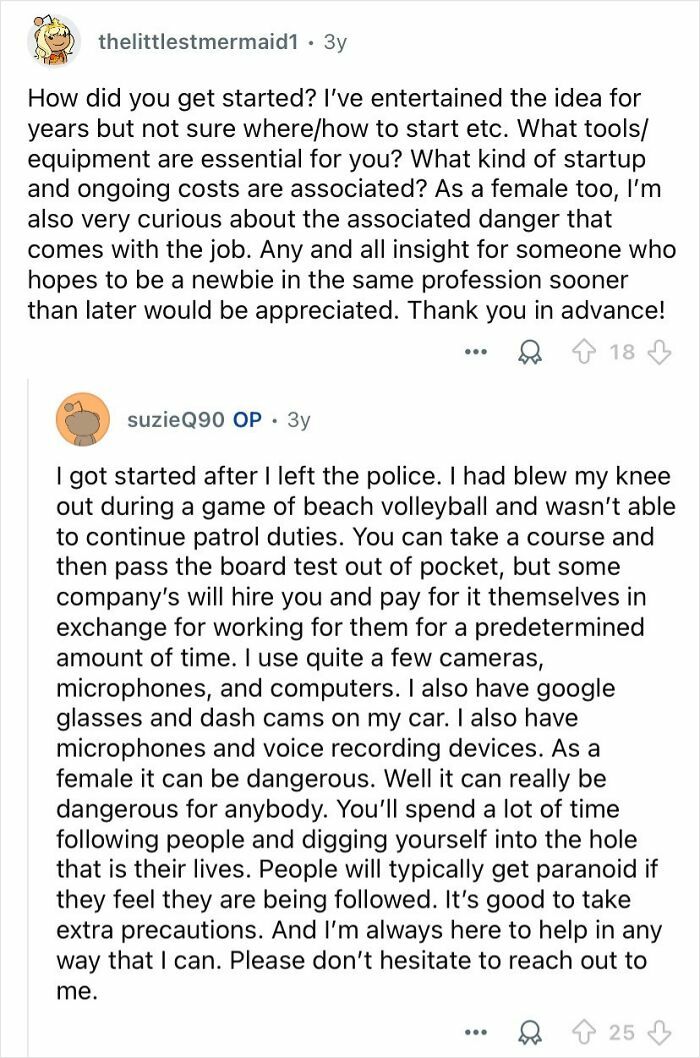Open more options on thelittlestmermaid1's comment
Screen dimensions: 700x1058
[476, 352]
